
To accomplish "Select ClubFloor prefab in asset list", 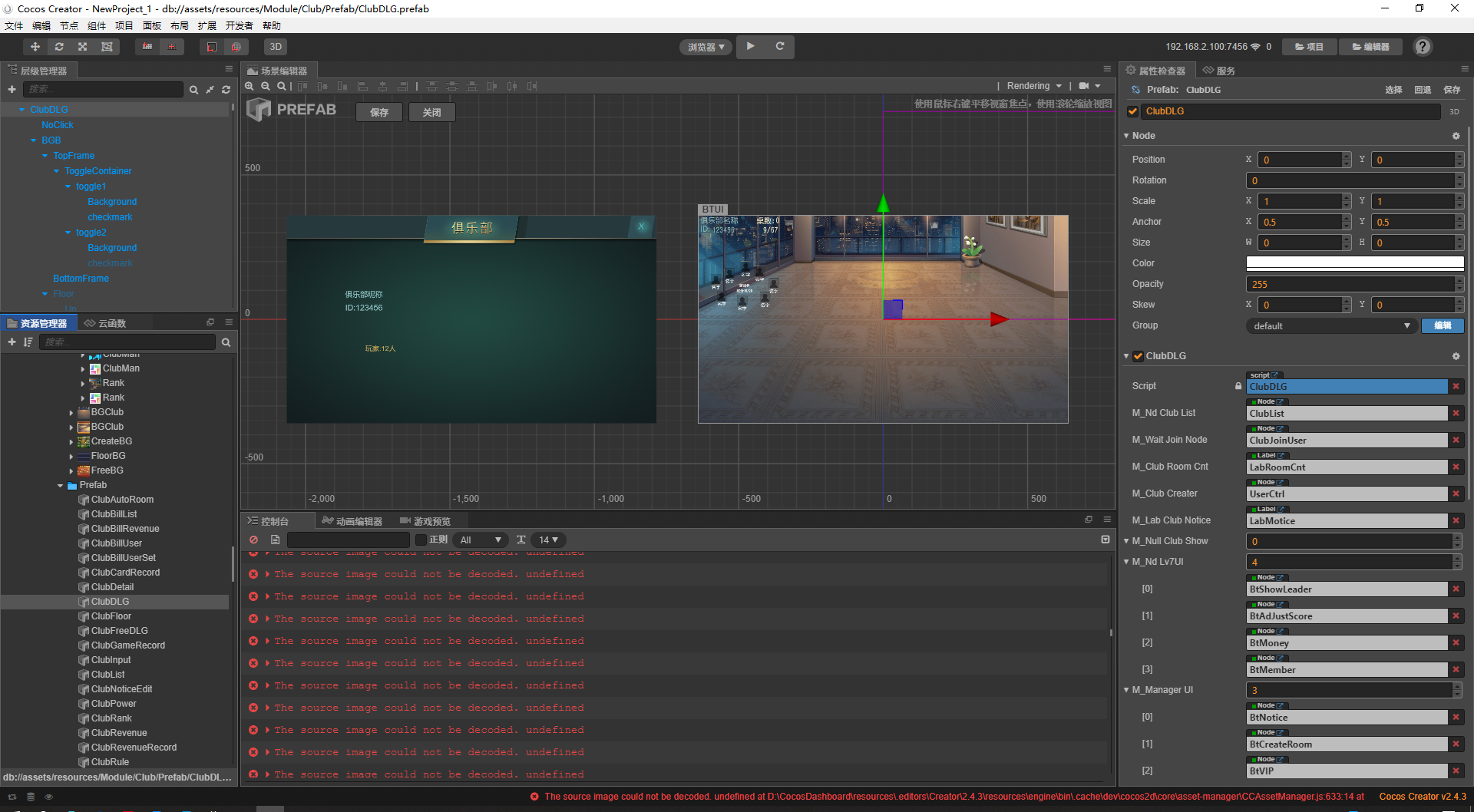I will point(111,616).
